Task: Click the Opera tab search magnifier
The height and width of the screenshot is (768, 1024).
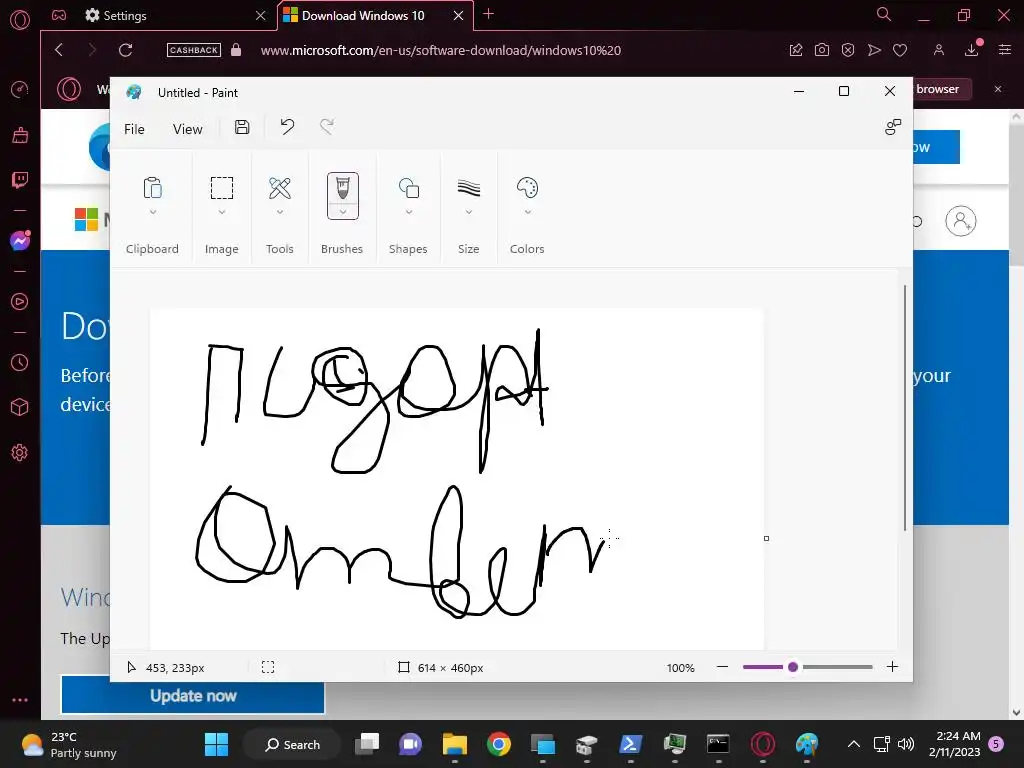Action: [x=884, y=14]
